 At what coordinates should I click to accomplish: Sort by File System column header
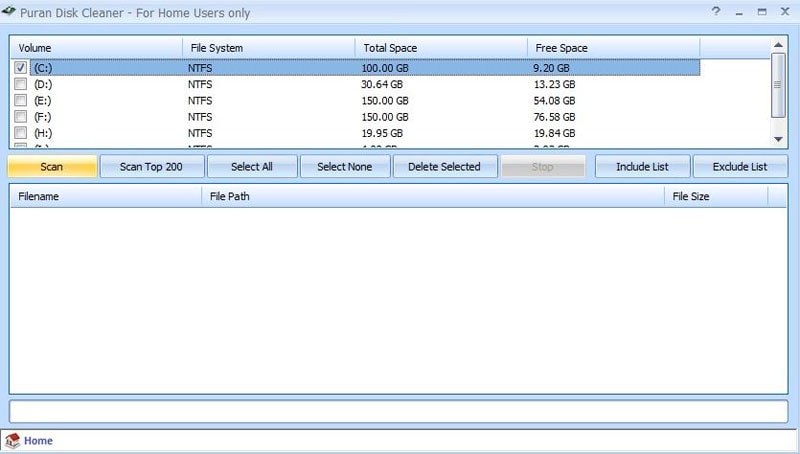269,48
